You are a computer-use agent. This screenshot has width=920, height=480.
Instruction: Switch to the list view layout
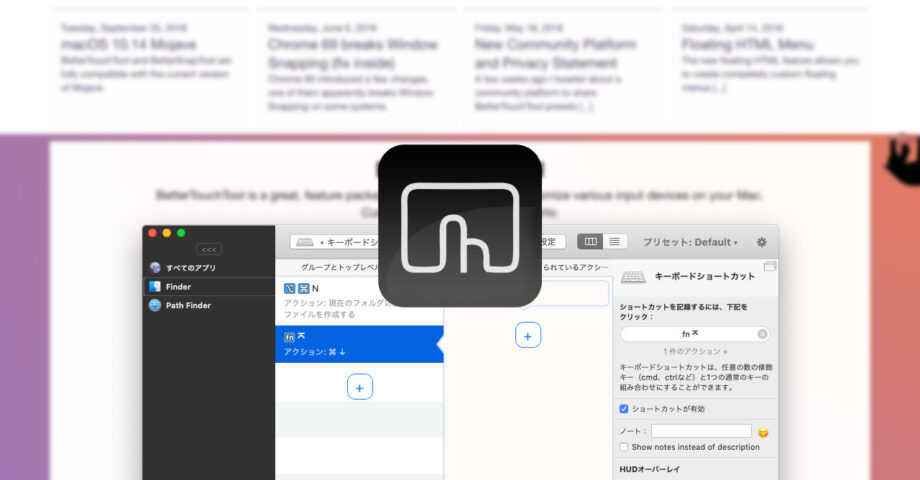pyautogui.click(x=614, y=242)
